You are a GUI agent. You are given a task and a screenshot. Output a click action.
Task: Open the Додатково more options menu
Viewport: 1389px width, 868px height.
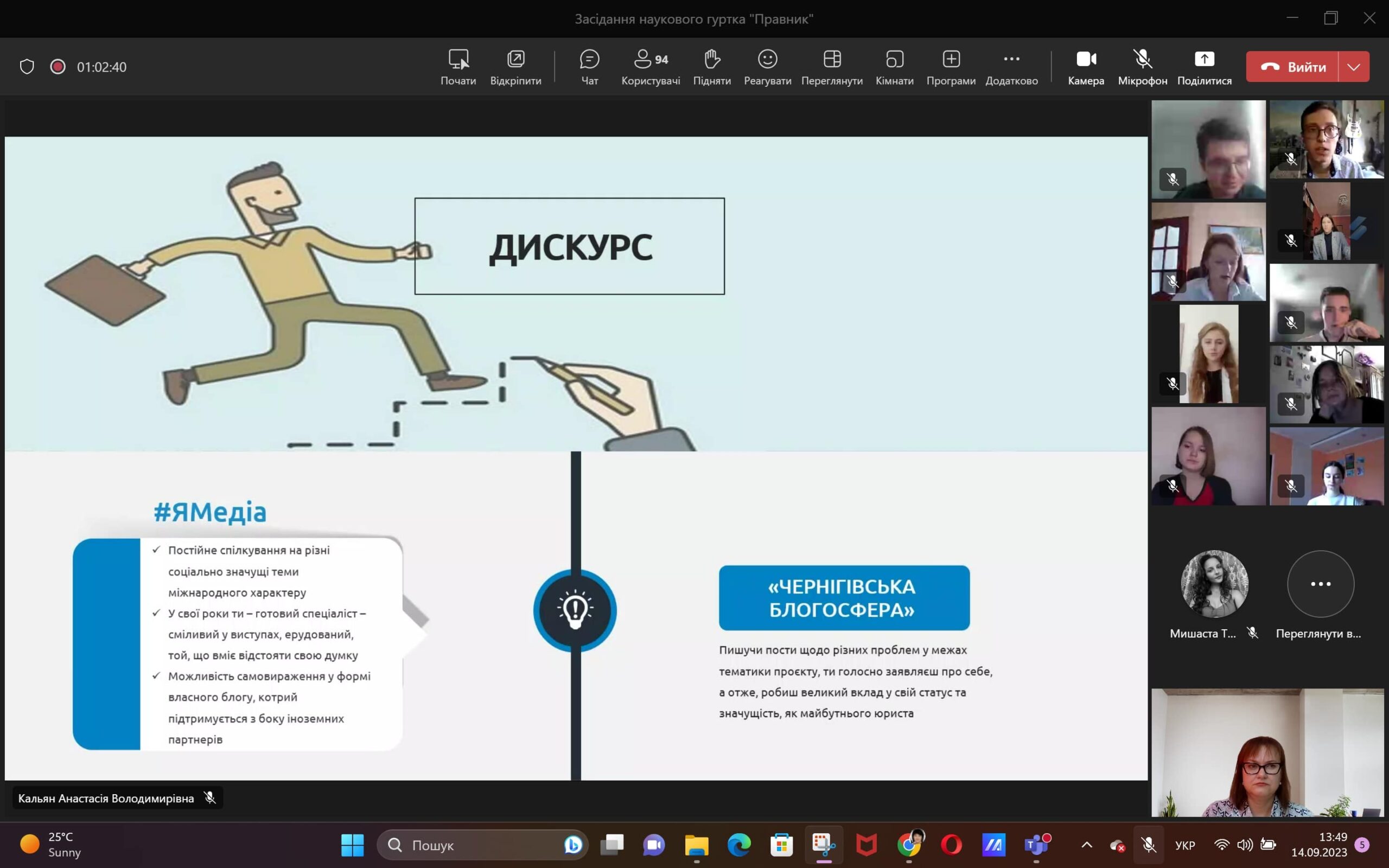click(x=1011, y=67)
